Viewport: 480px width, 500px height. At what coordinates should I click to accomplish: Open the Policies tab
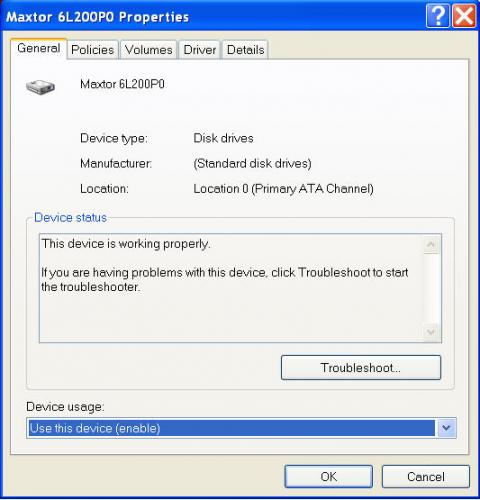click(x=93, y=50)
